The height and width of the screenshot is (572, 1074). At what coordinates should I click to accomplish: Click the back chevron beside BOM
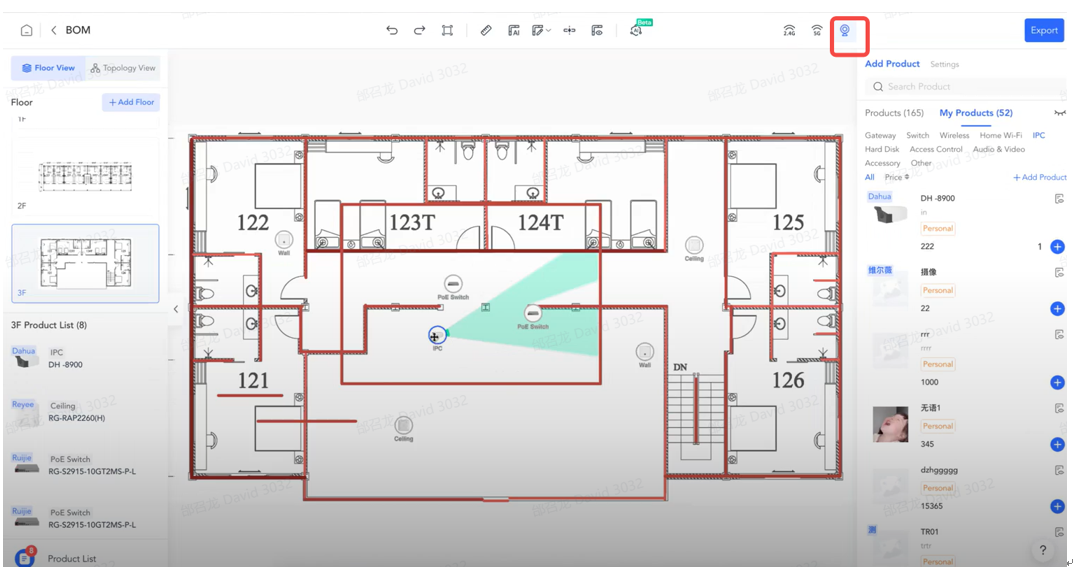click(53, 30)
